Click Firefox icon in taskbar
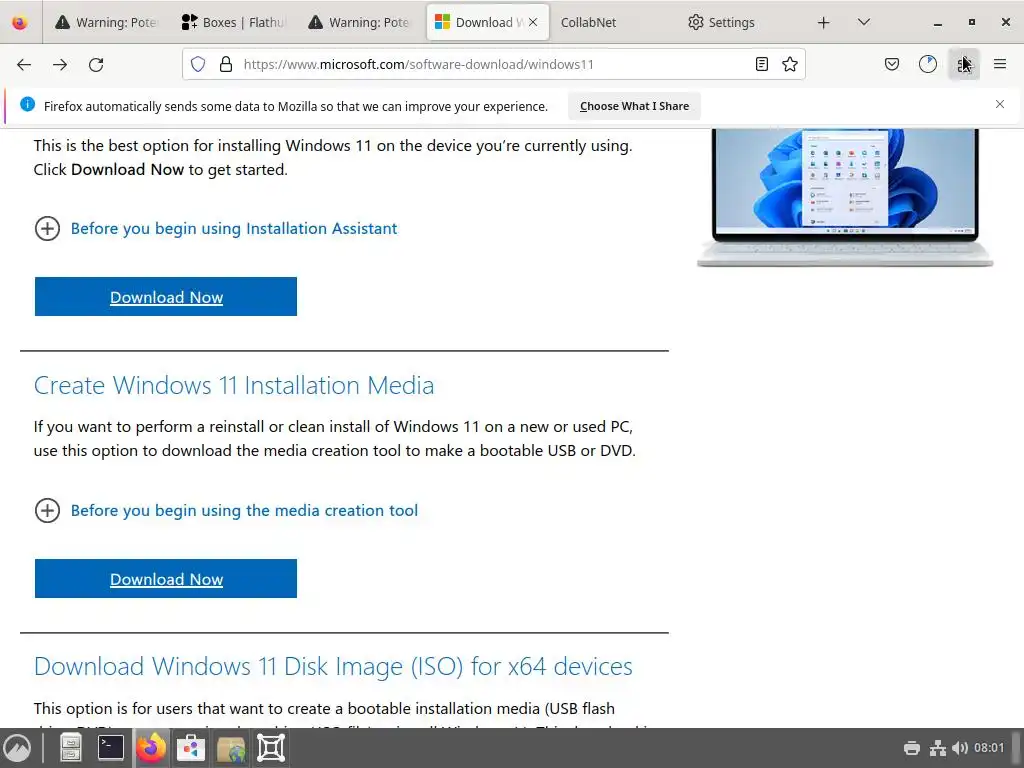1024x768 pixels. pos(151,748)
